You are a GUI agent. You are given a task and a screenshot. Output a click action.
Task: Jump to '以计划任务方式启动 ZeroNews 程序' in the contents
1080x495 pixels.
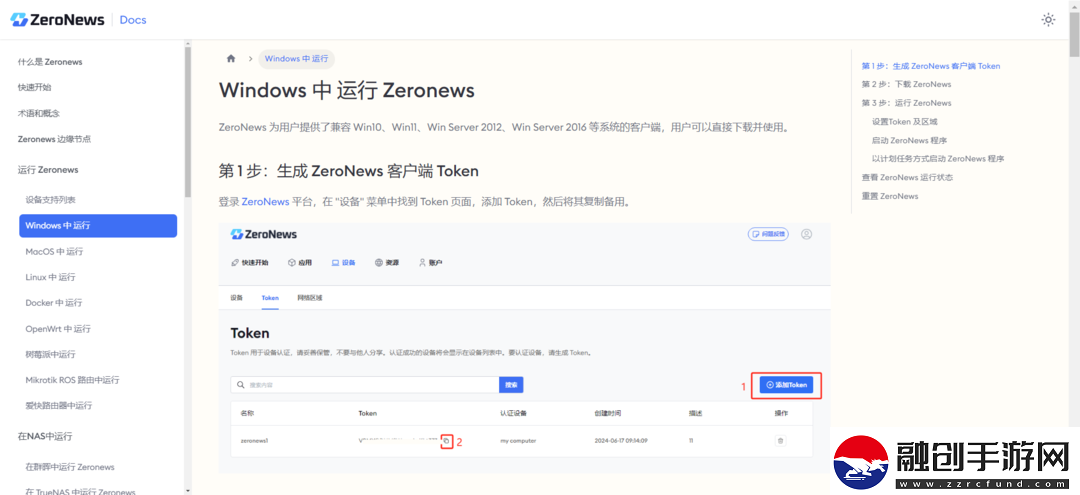(x=937, y=158)
